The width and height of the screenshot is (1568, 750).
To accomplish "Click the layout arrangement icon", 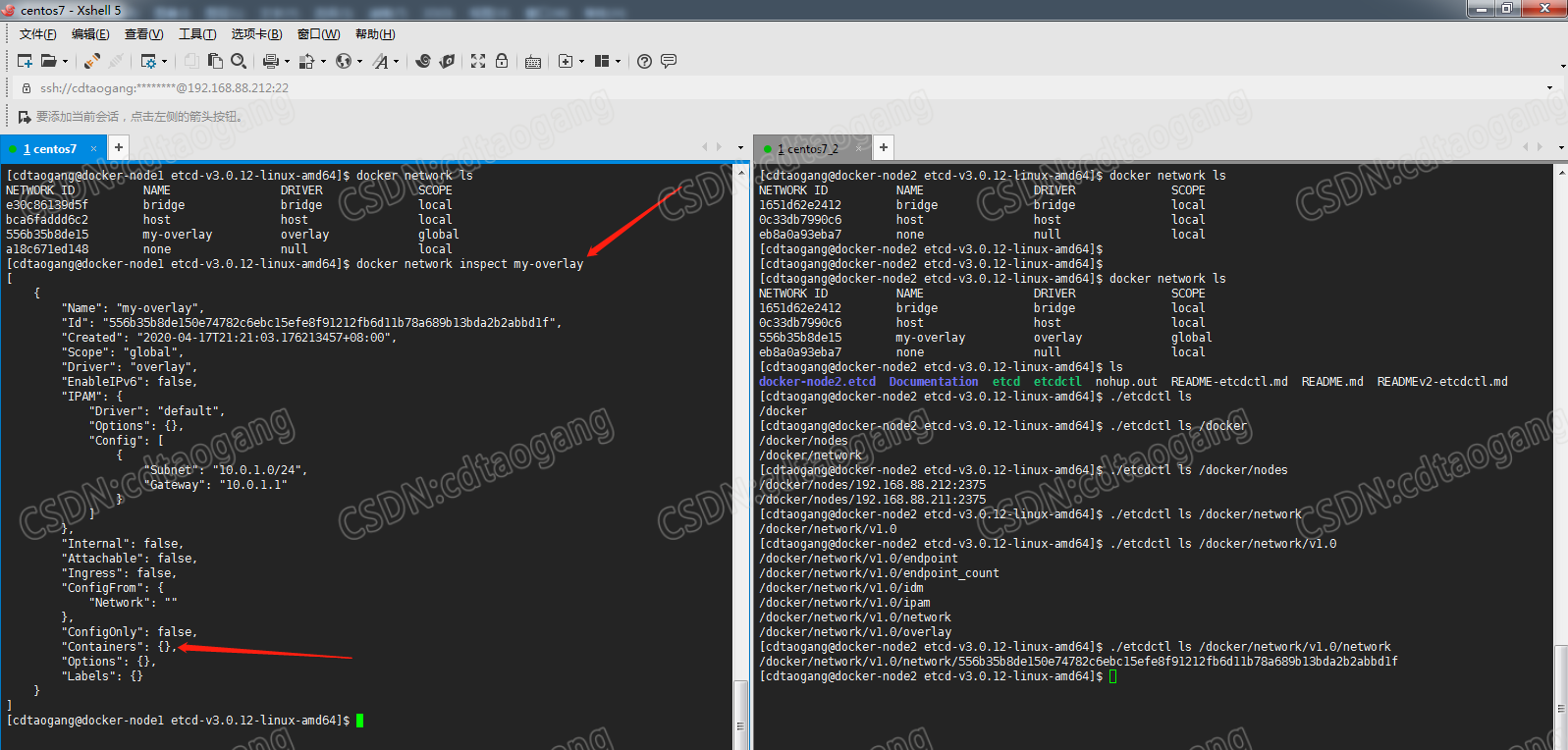I will [x=602, y=61].
